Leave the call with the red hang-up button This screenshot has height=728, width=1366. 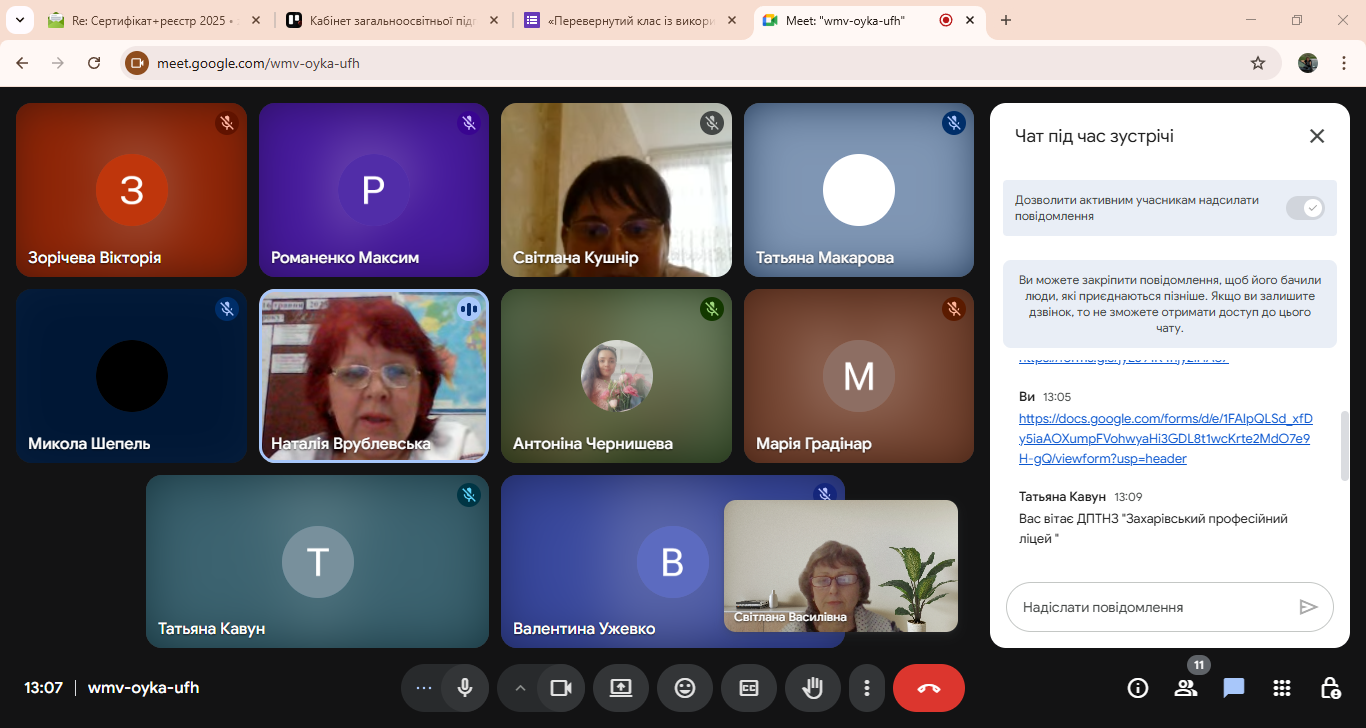point(928,688)
